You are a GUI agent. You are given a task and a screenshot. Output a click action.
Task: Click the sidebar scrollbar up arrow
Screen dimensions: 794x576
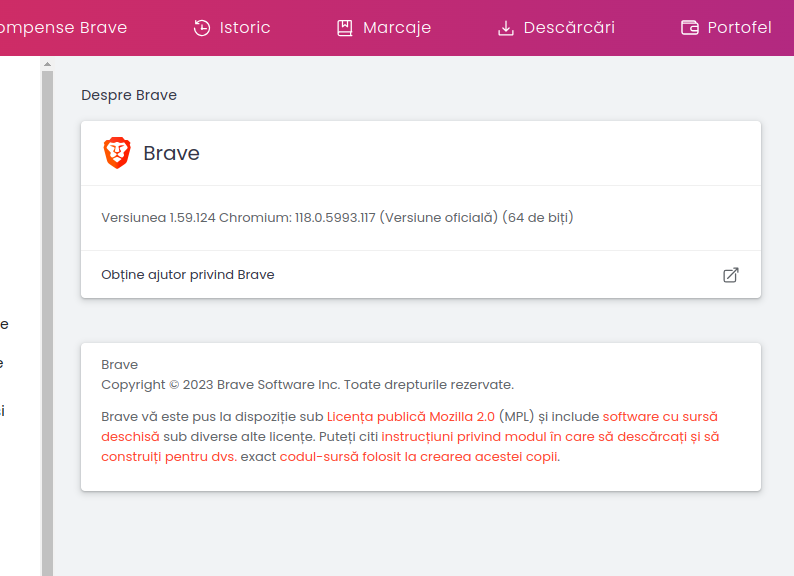pos(48,64)
